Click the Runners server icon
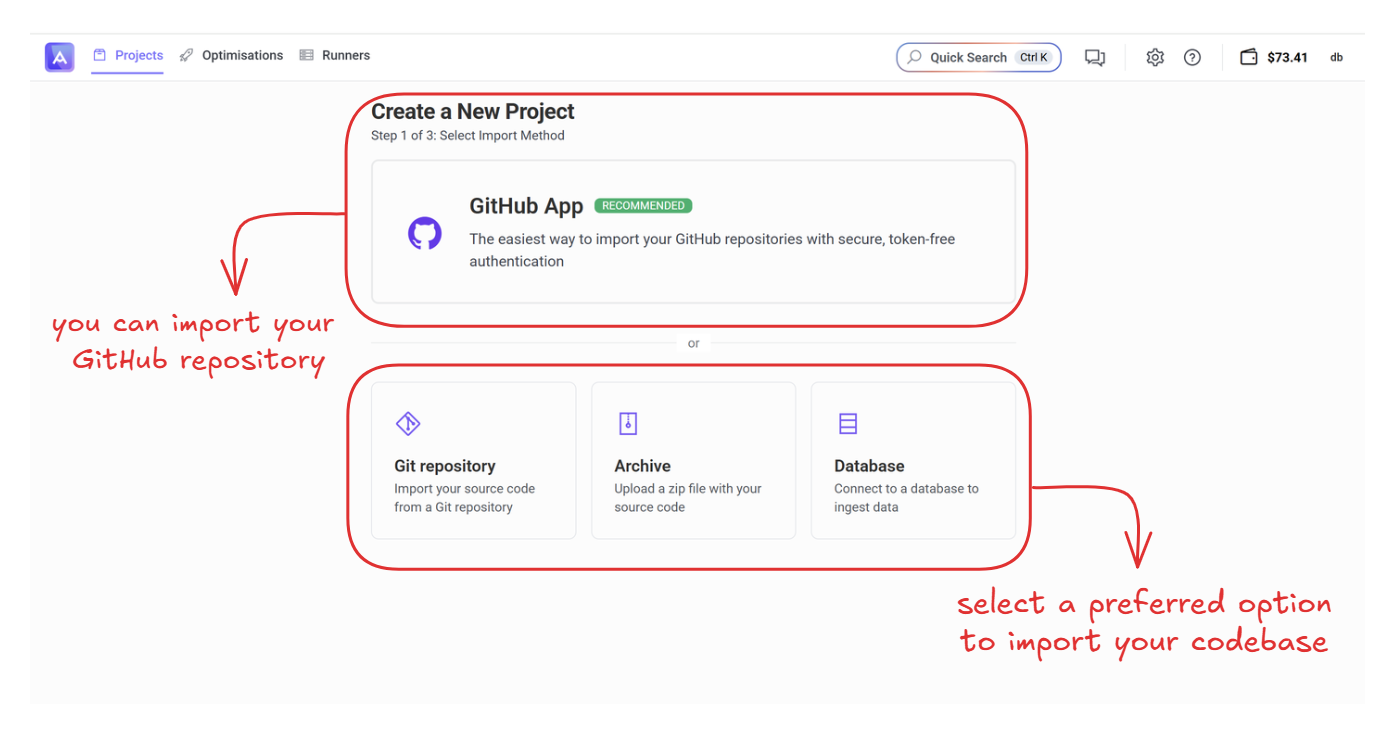Viewport: 1394px width, 733px height. pyautogui.click(x=306, y=56)
